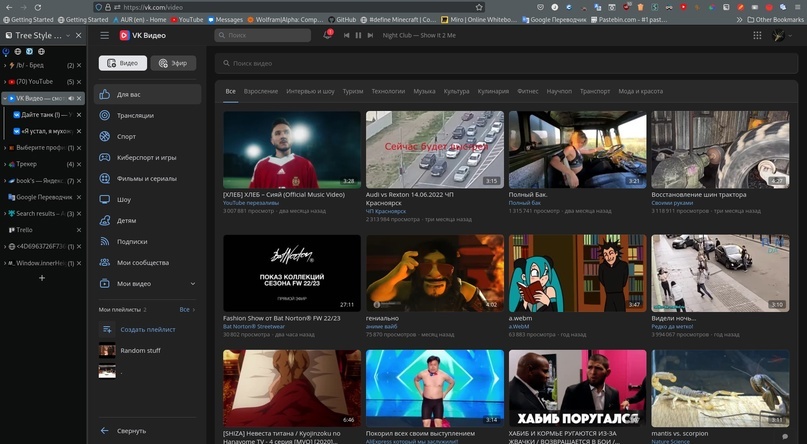This screenshot has width=807, height=444.
Task: Go to Подписки in sidebar
Action: (x=131, y=241)
